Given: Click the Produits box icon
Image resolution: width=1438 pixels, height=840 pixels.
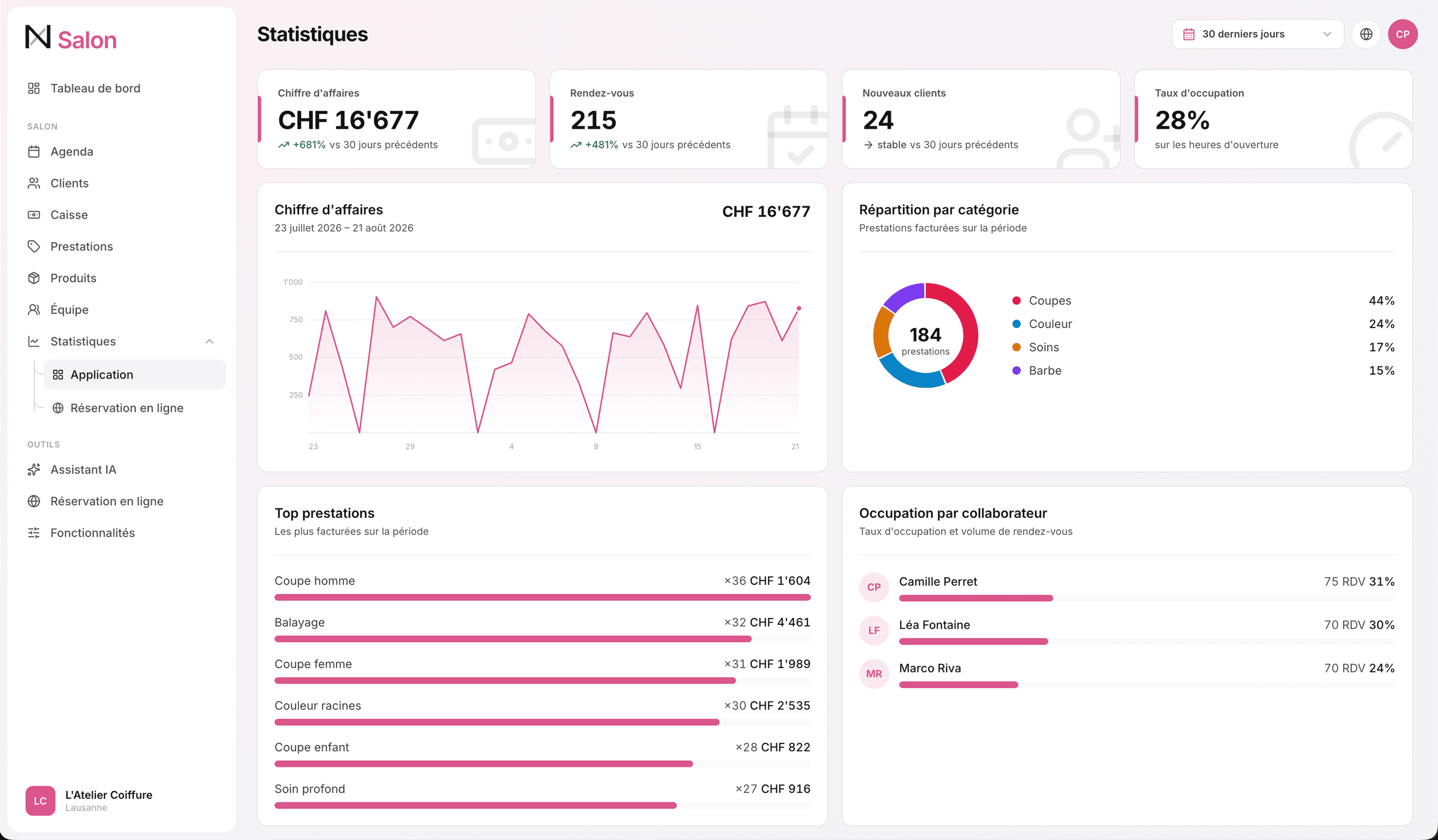Looking at the screenshot, I should click(34, 278).
